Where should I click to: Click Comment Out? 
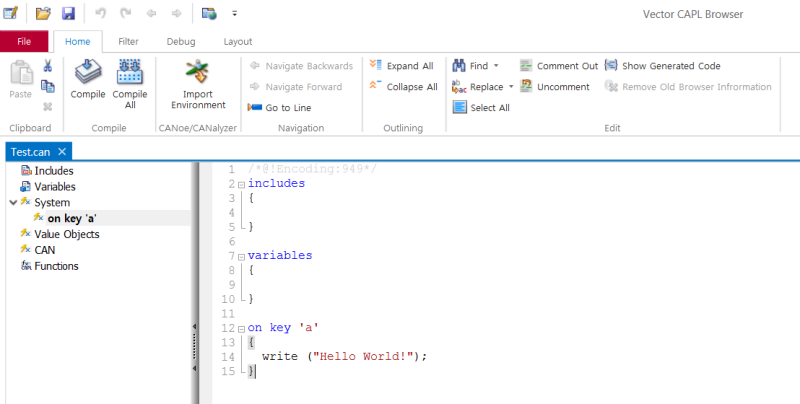click(559, 66)
